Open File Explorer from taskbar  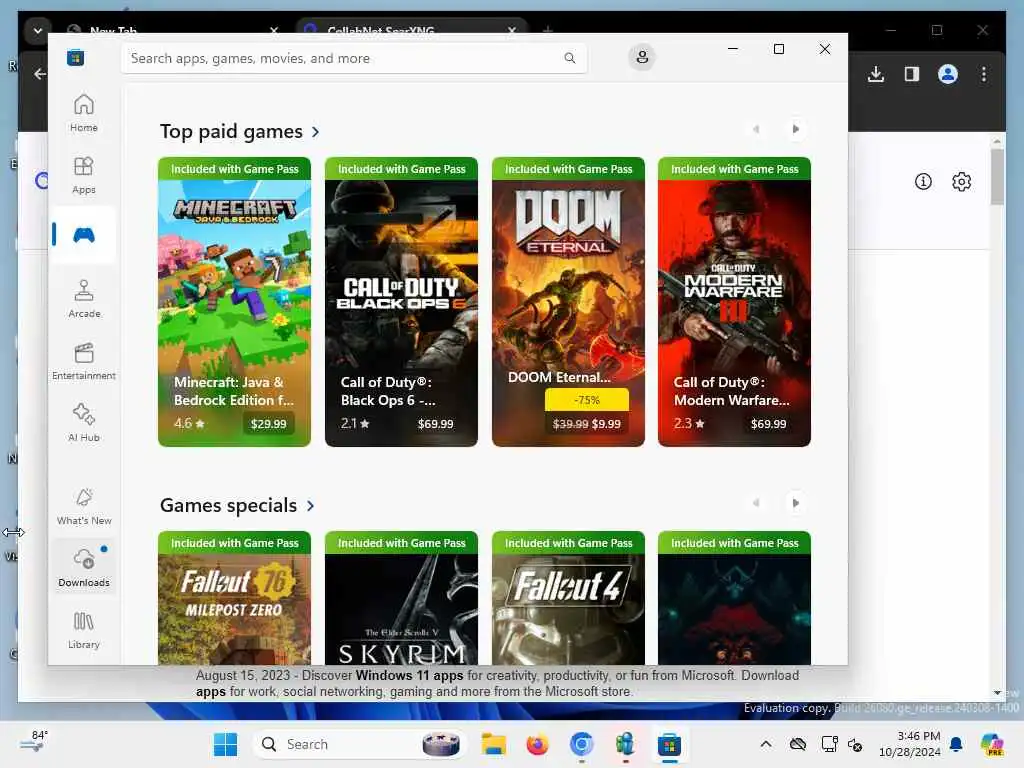click(x=494, y=744)
